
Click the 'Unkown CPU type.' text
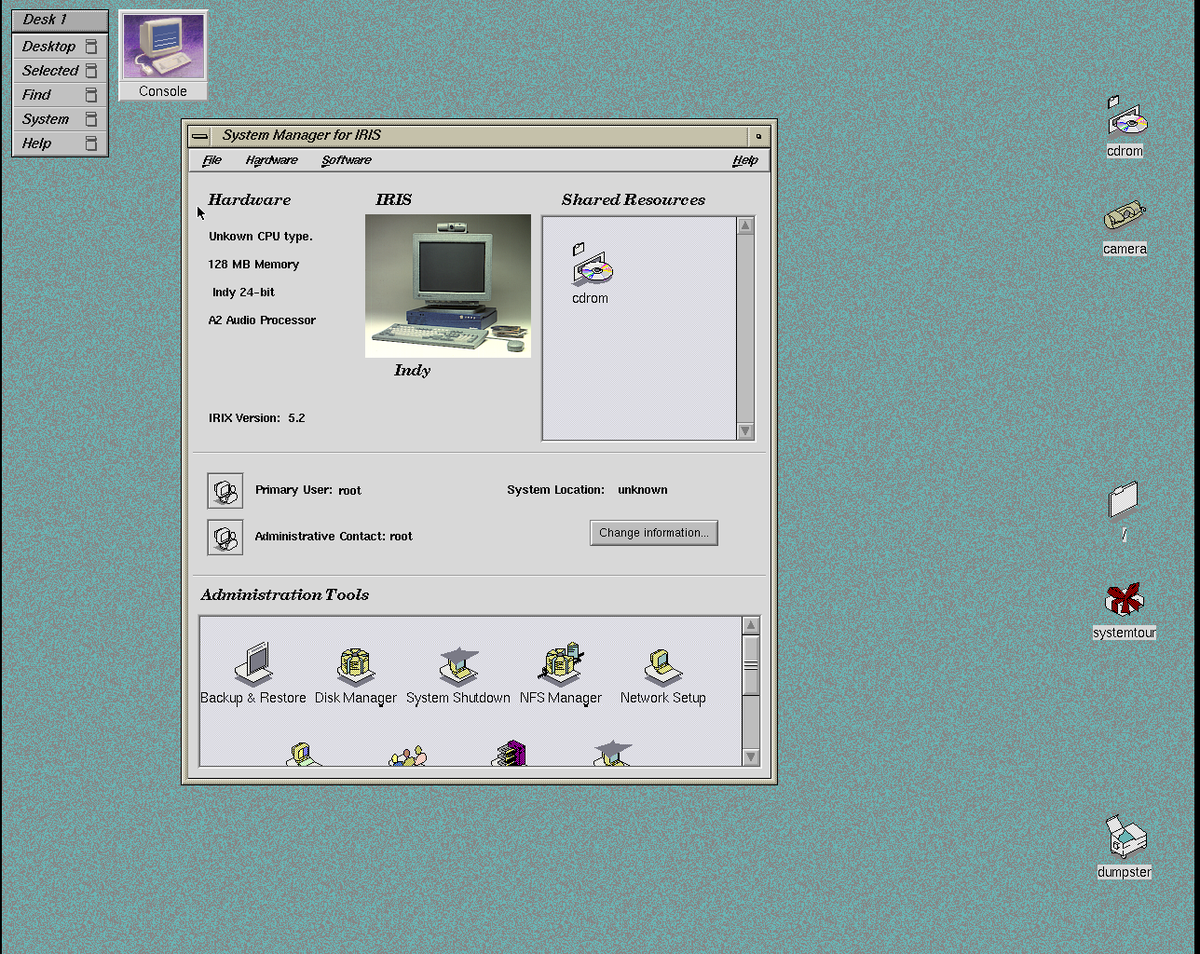tap(261, 237)
